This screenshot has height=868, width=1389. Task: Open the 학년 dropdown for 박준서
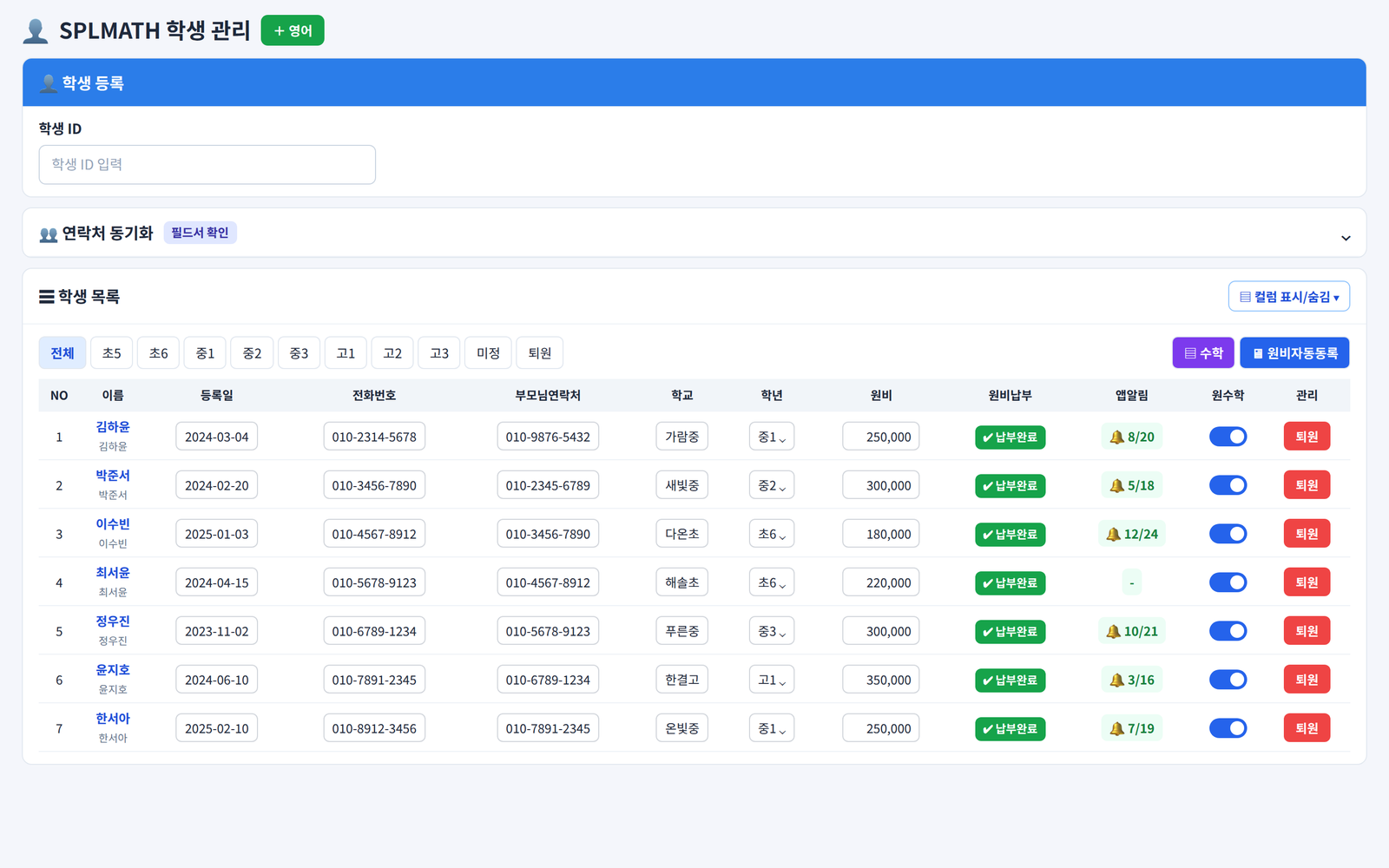[x=772, y=485]
